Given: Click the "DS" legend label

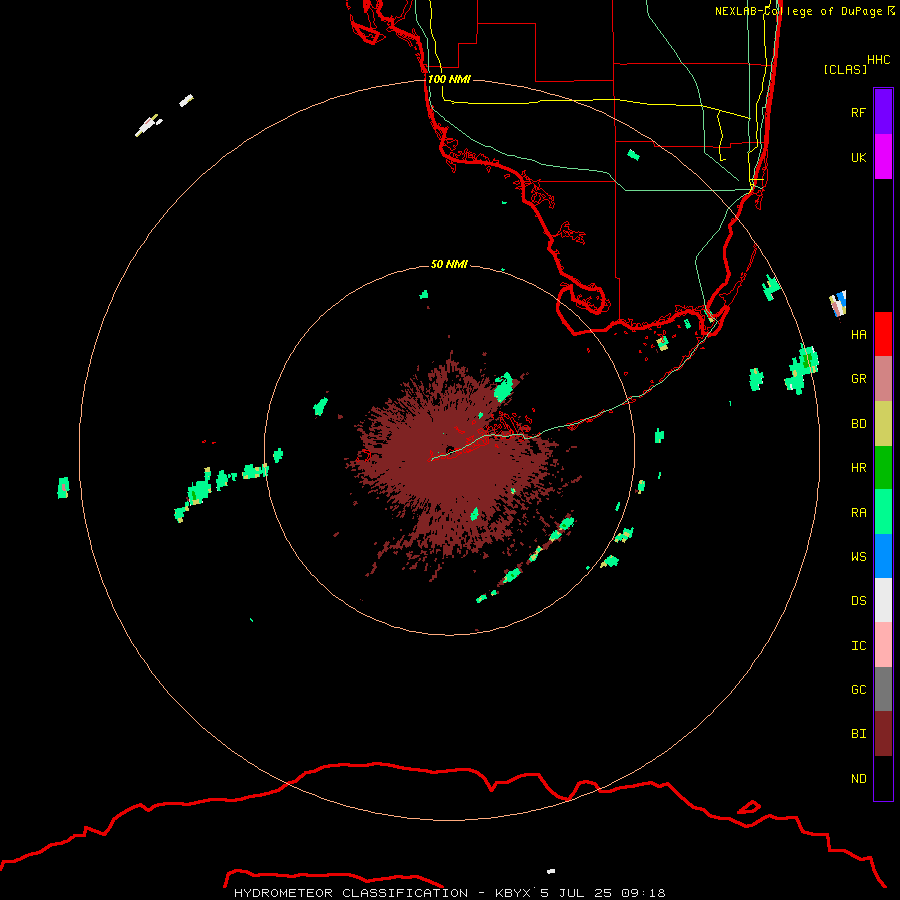Looking at the screenshot, I should point(858,600).
